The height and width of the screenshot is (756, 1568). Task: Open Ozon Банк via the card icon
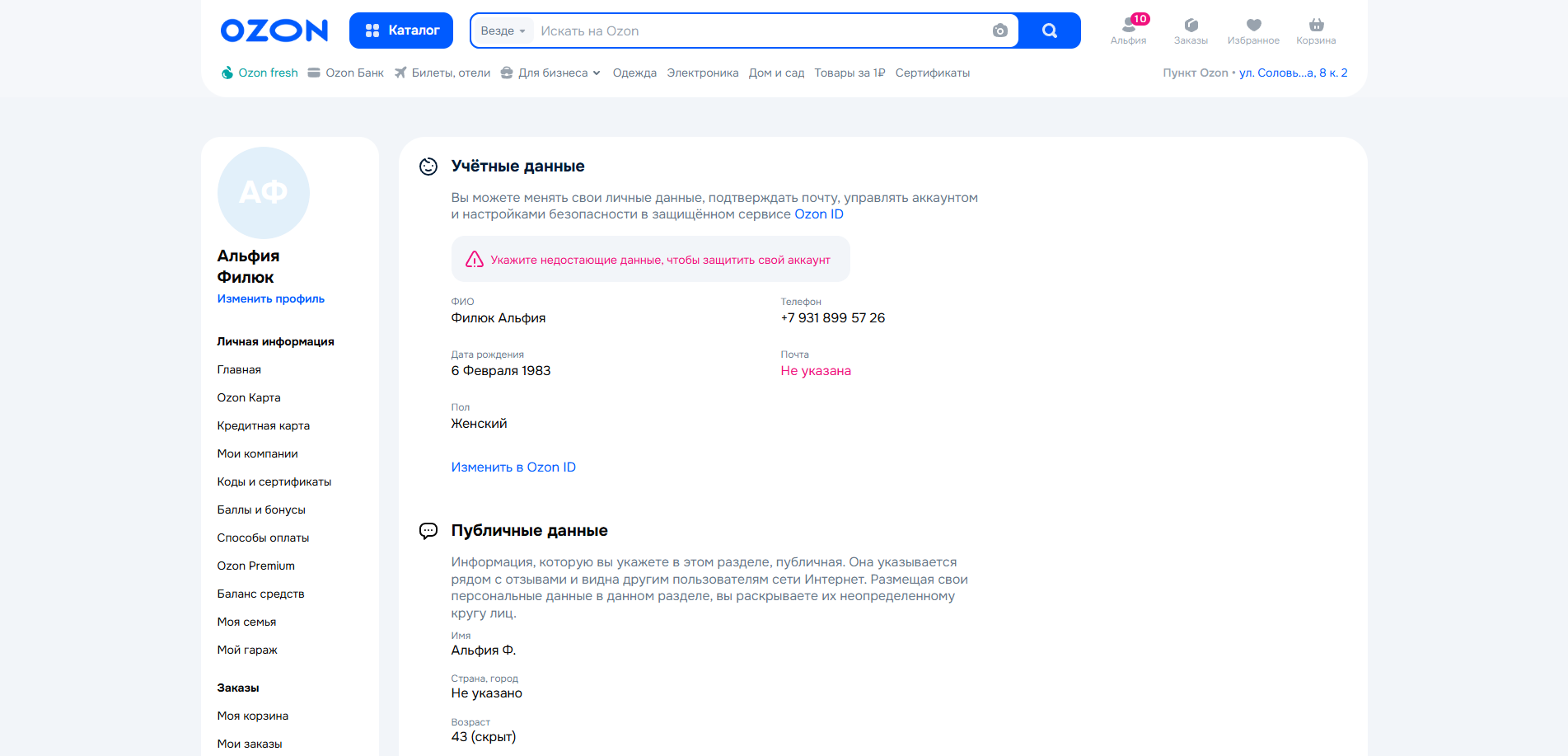pyautogui.click(x=345, y=73)
